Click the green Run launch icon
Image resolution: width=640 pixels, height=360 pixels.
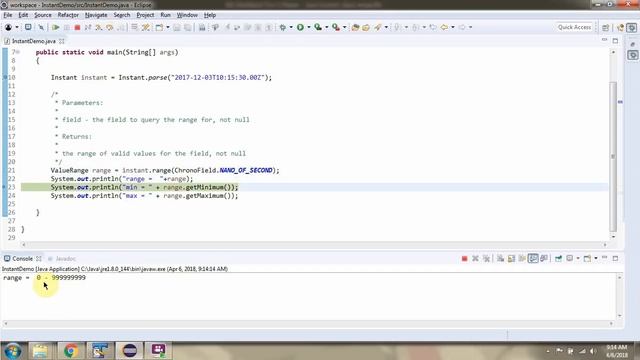pyautogui.click(x=300, y=27)
